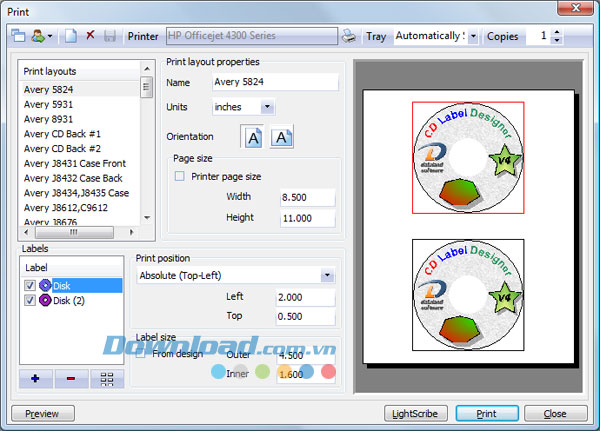This screenshot has width=600, height=431.
Task: Click the Inner label size field
Action: pyautogui.click(x=305, y=374)
